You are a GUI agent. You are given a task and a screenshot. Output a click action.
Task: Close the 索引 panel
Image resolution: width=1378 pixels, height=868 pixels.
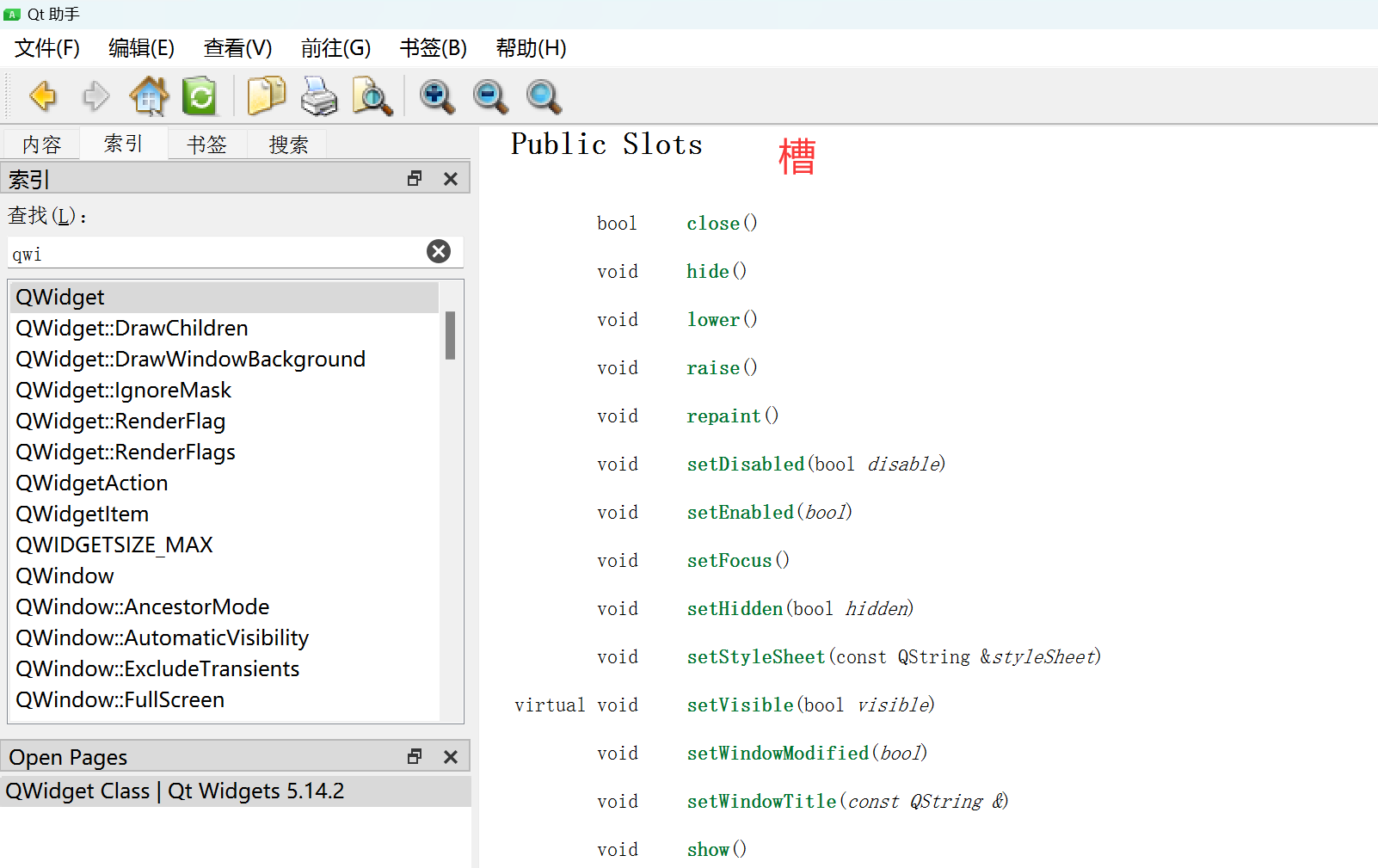pyautogui.click(x=451, y=179)
